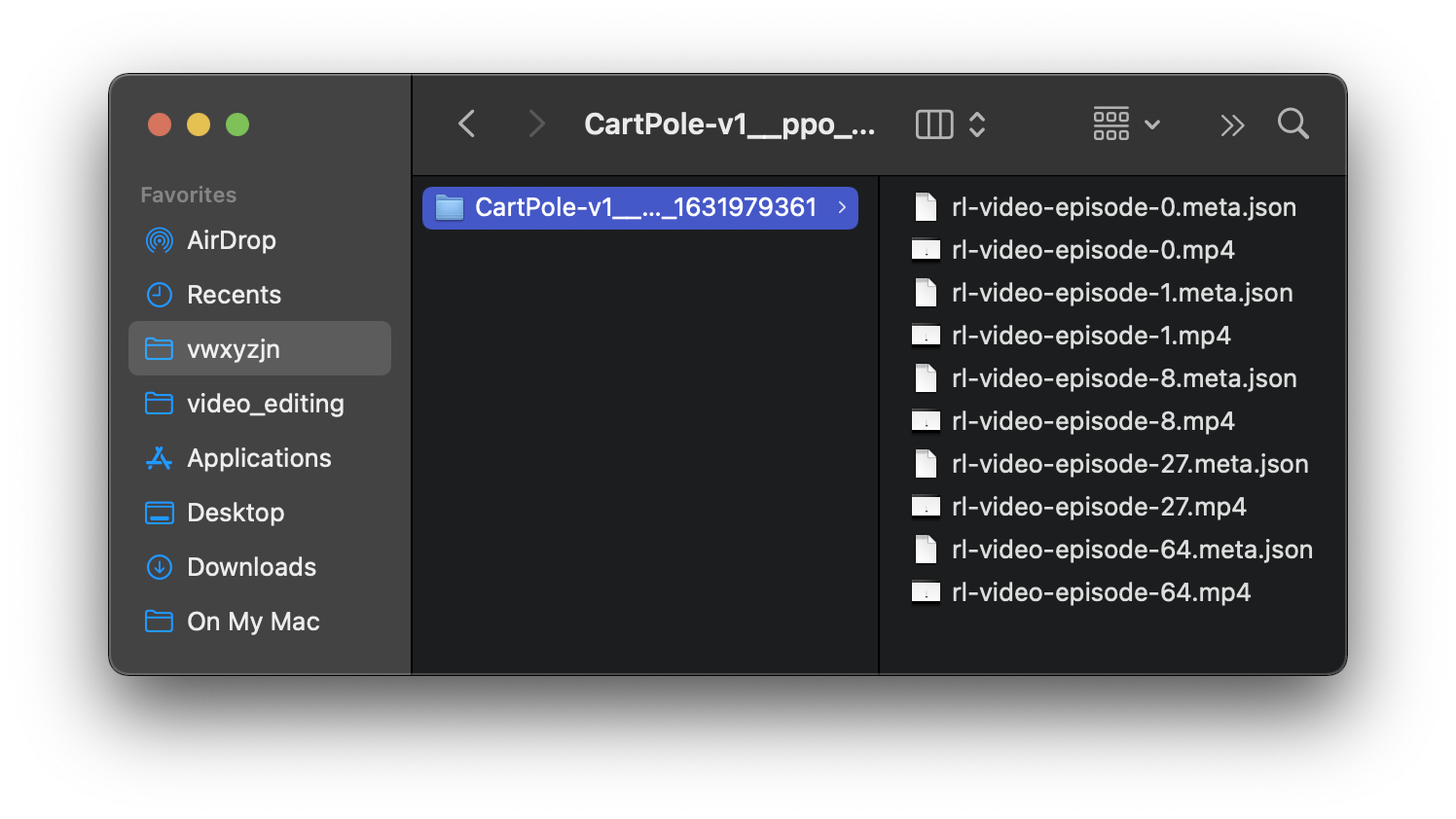The image size is (1456, 819).
Task: Select rl-video-episode-64.meta.json
Action: click(x=1112, y=550)
